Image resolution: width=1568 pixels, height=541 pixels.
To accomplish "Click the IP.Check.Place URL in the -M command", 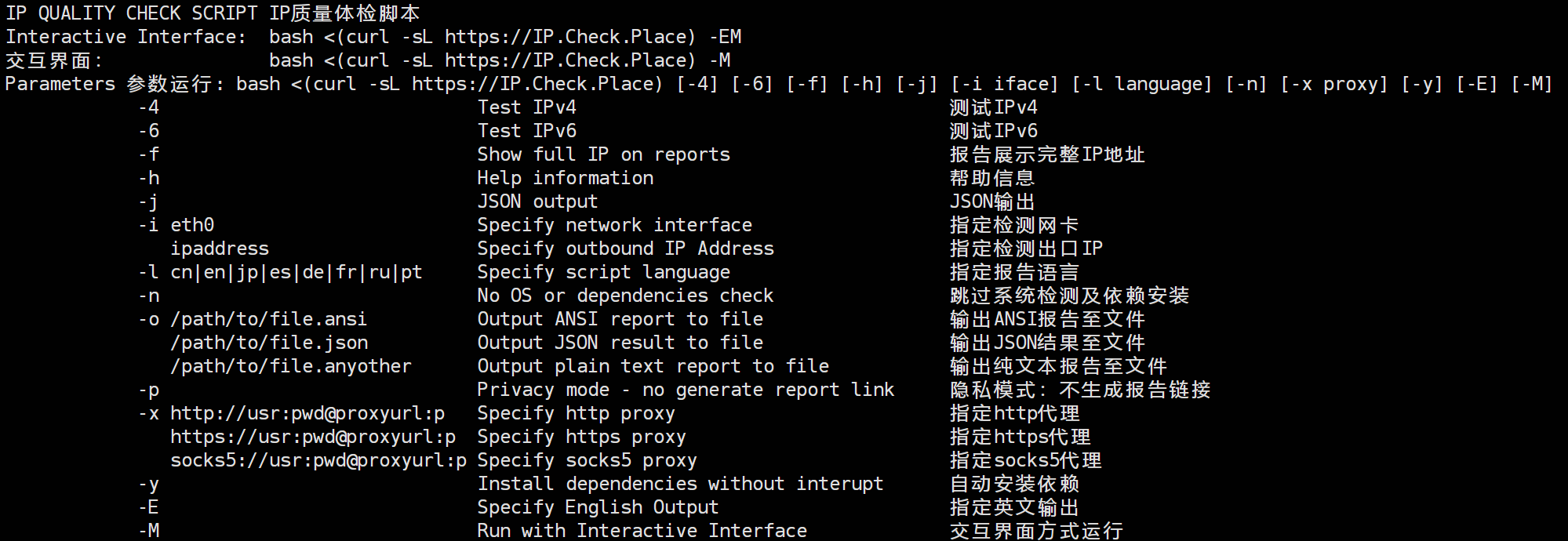I will (569, 60).
